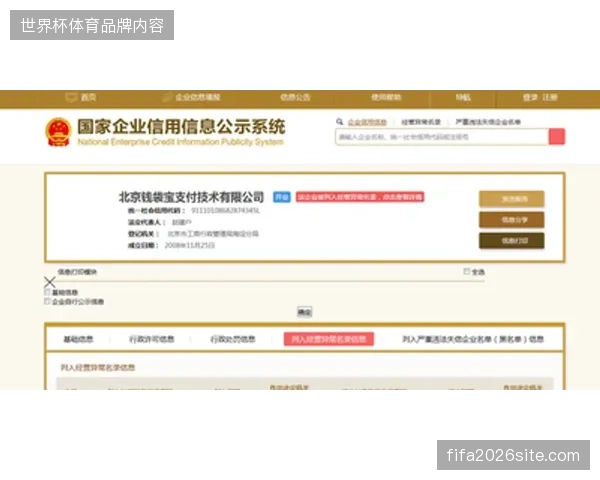
Task: Click the 列入经营异常名录信息 section heading
Action: point(98,367)
